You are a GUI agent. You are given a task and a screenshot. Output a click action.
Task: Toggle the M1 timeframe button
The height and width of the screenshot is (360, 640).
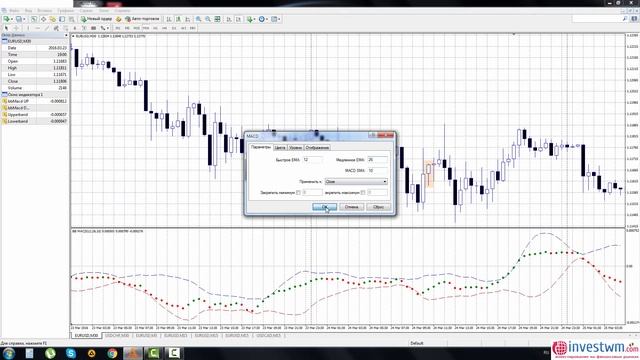tap(118, 28)
